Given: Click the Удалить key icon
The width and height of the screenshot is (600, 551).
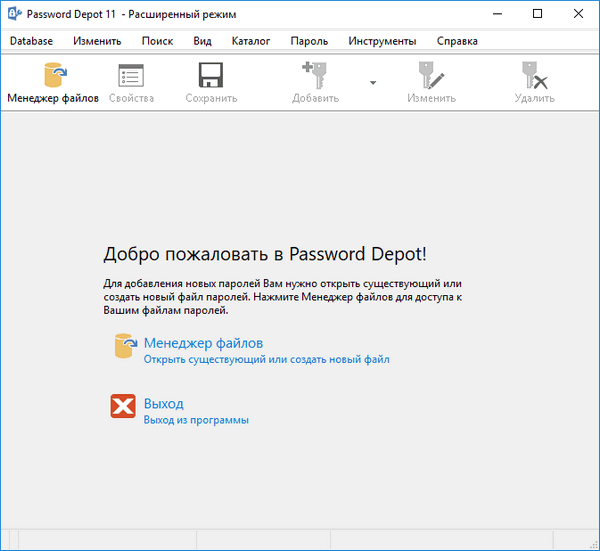Looking at the screenshot, I should pyautogui.click(x=534, y=76).
